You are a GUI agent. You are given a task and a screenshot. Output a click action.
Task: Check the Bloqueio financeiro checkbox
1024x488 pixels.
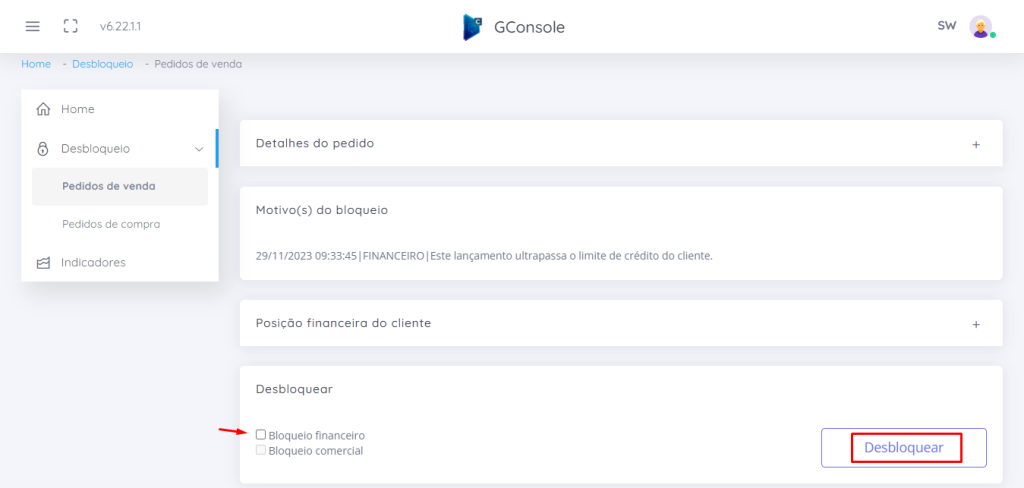coord(261,434)
